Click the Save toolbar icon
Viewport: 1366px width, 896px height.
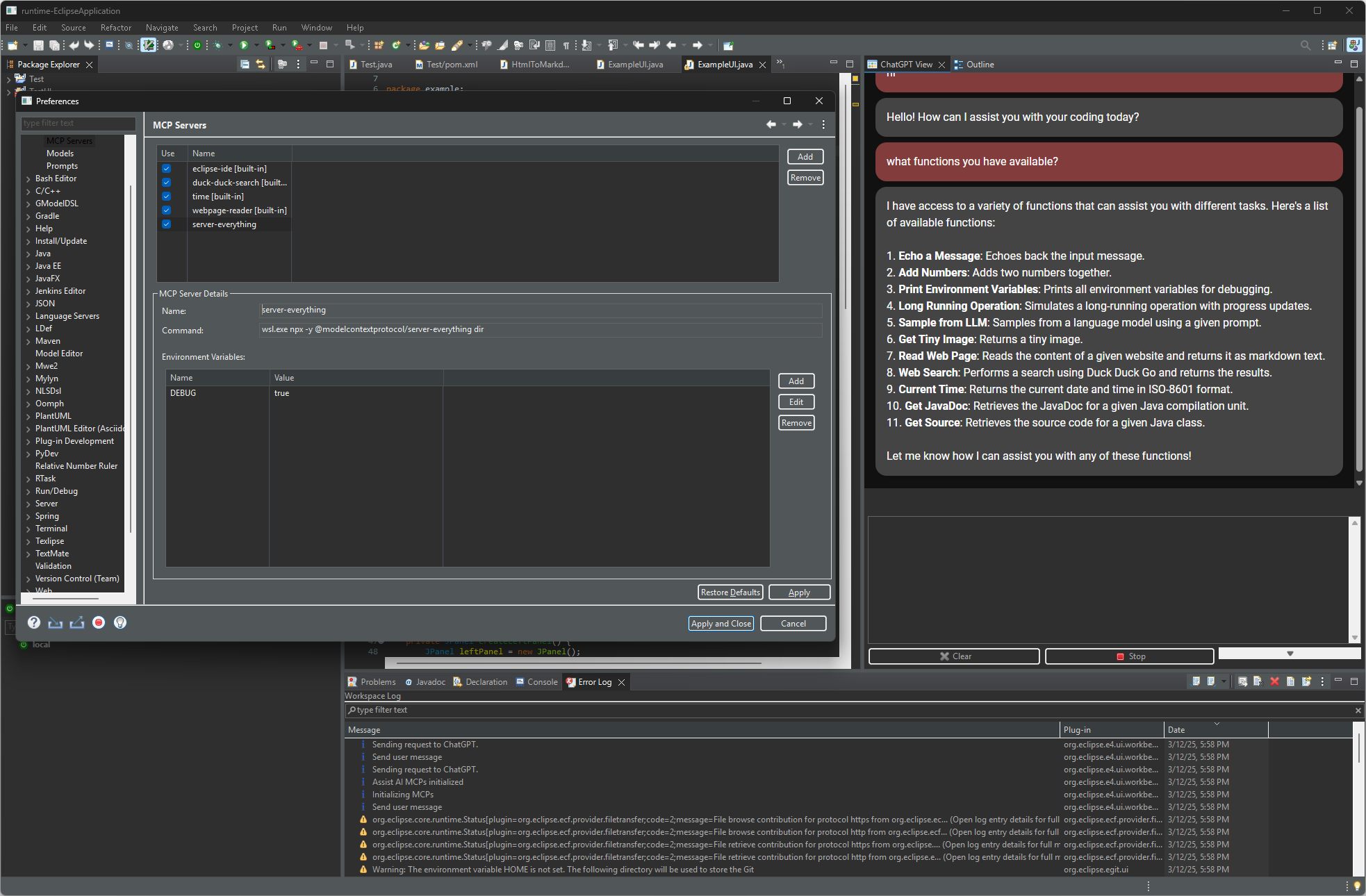coord(38,45)
